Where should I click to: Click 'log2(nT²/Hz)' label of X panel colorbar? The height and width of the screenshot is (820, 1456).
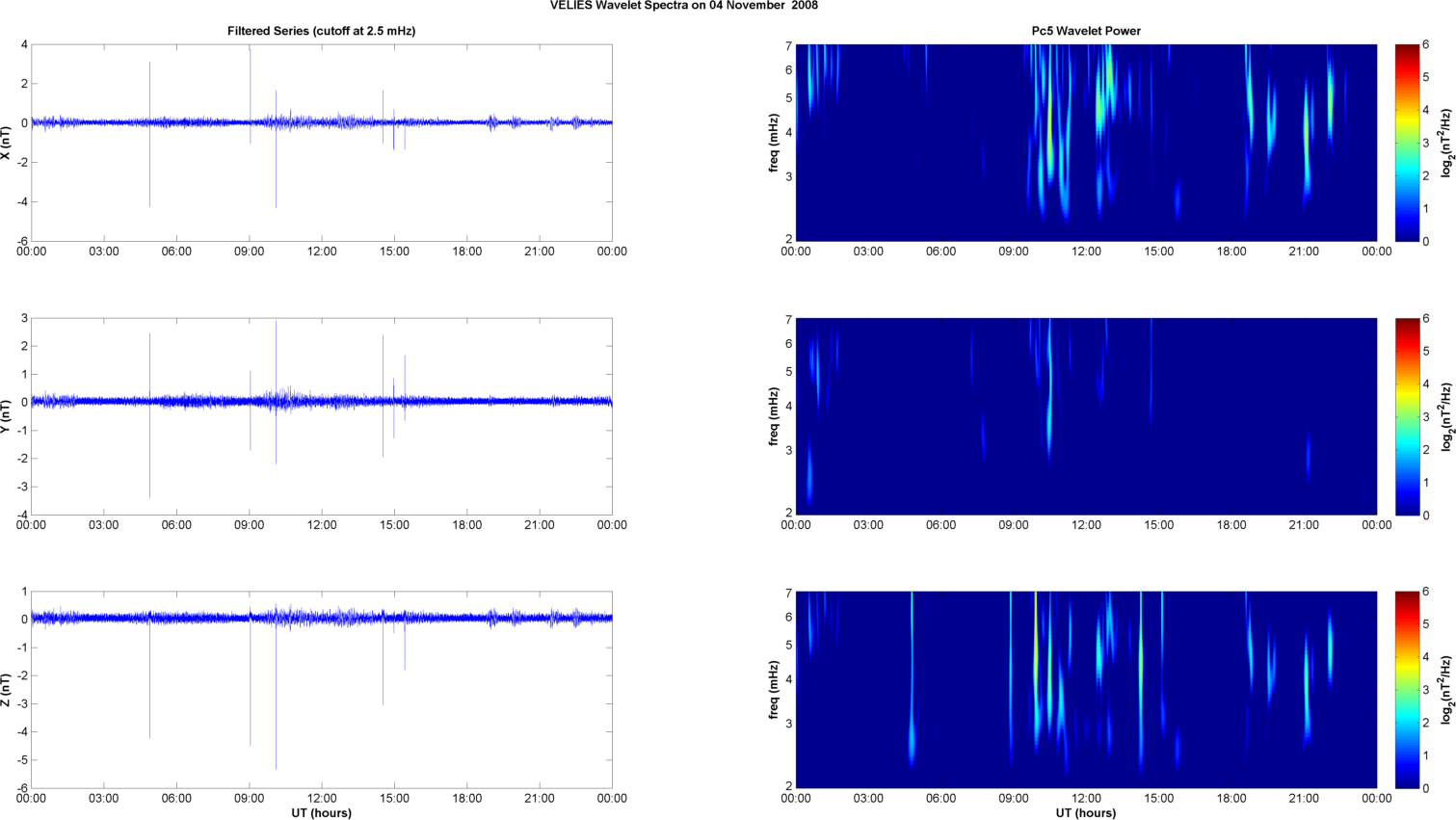[1447, 143]
